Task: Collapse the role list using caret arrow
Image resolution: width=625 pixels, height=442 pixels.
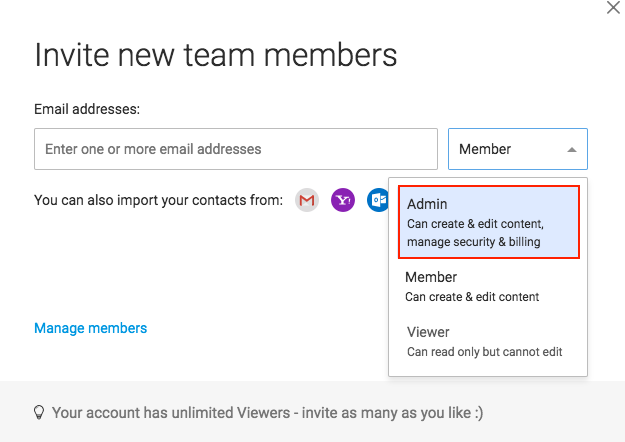Action: pyautogui.click(x=572, y=150)
